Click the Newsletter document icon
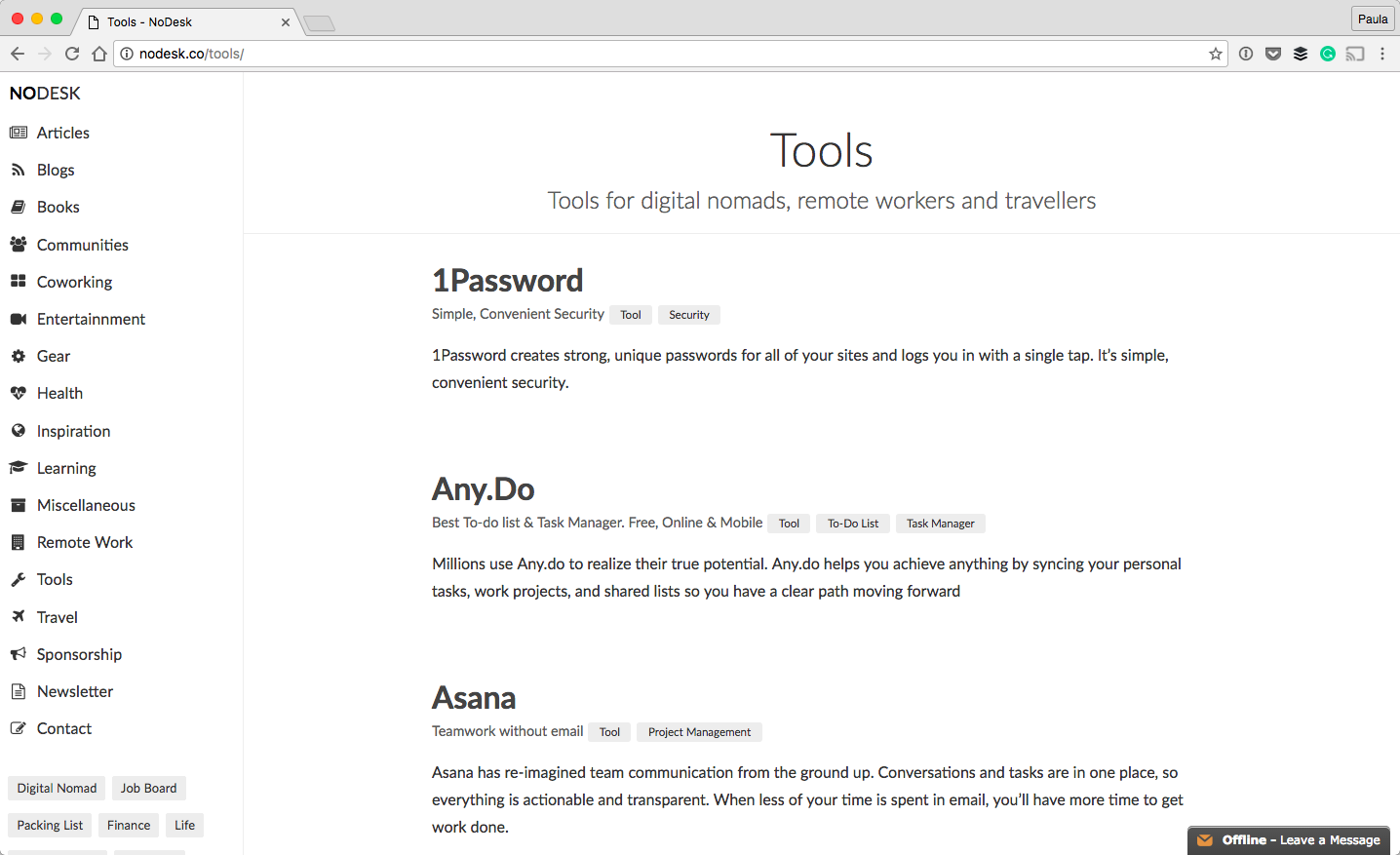This screenshot has width=1400, height=855. tap(18, 691)
